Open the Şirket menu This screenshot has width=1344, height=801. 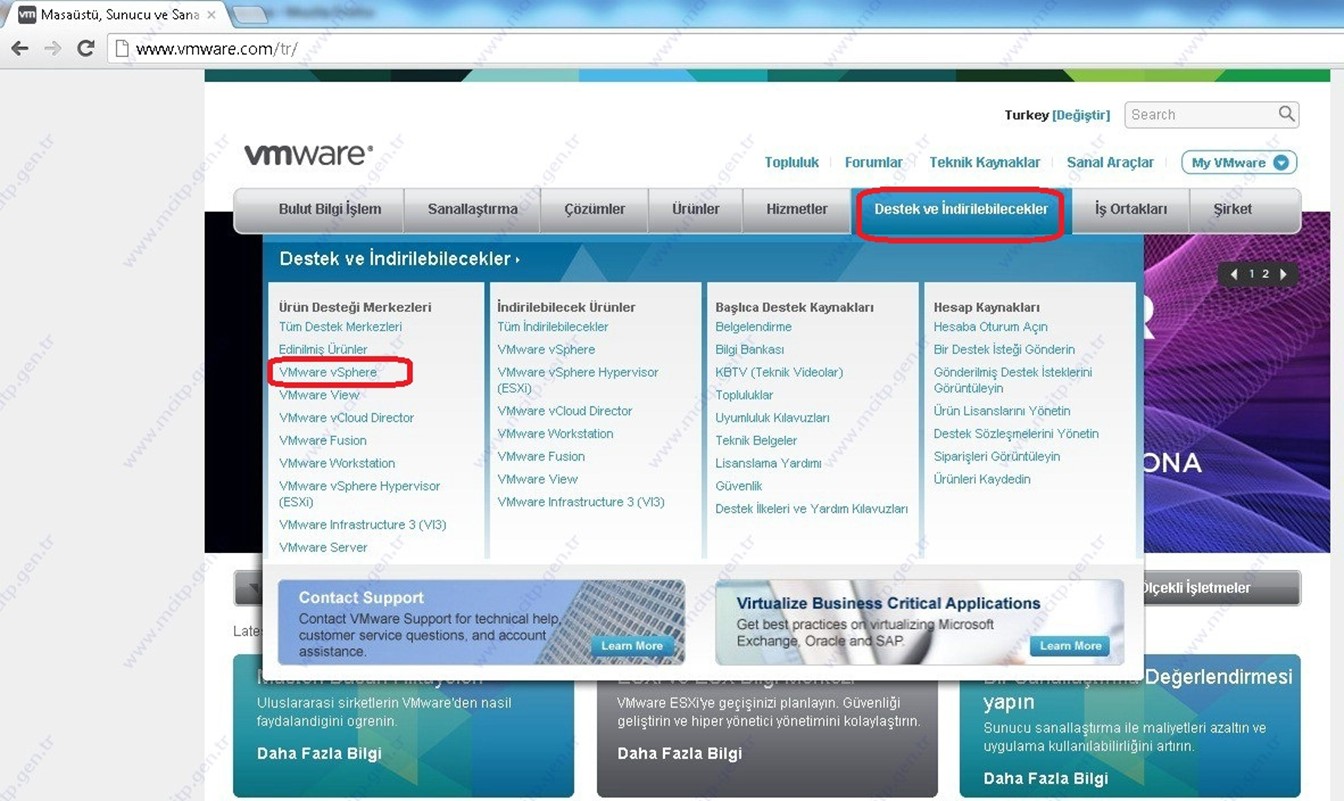click(x=1233, y=209)
